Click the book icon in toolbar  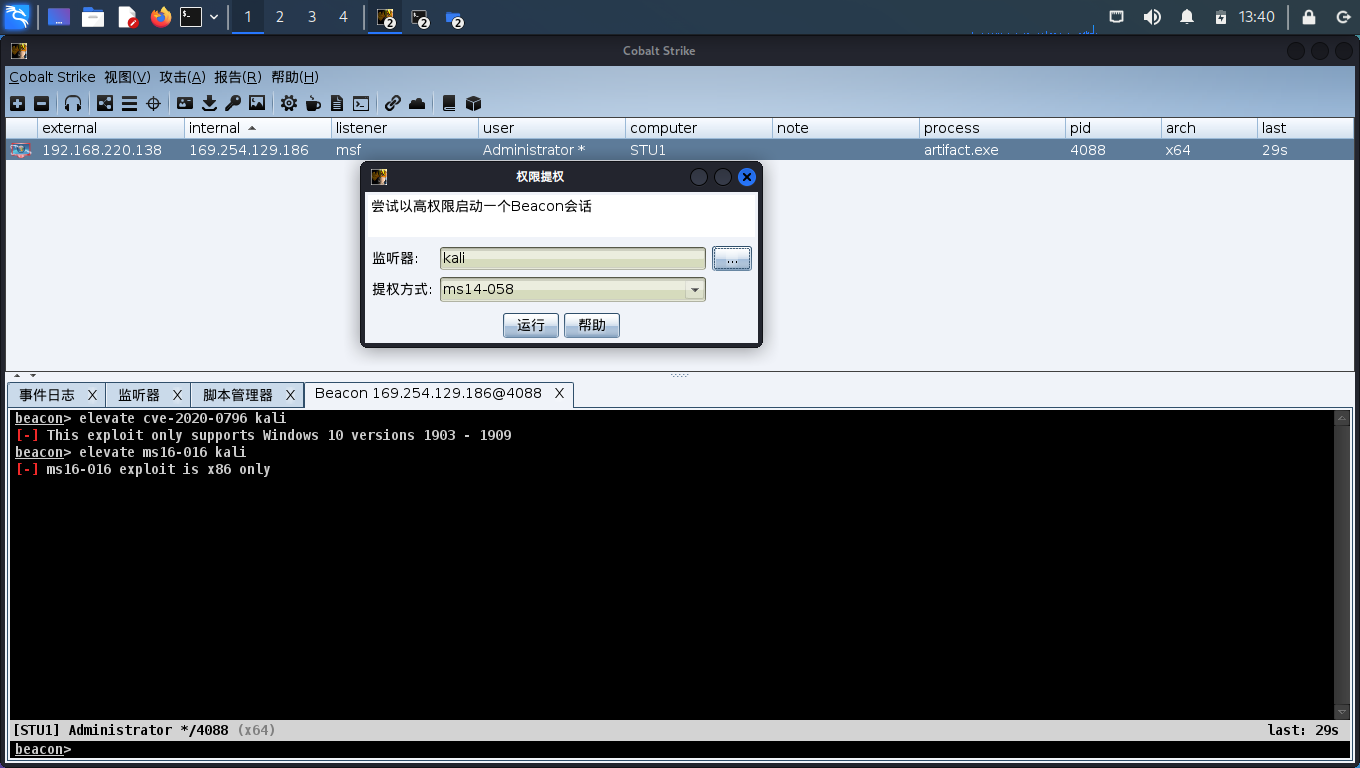(x=449, y=103)
